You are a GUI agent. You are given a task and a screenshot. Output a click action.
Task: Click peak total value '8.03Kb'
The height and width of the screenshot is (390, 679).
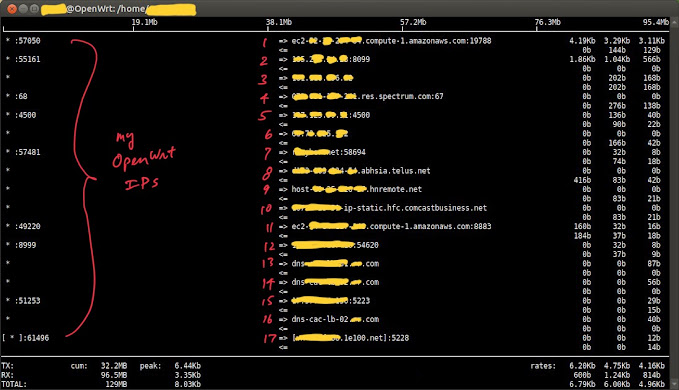[188, 384]
